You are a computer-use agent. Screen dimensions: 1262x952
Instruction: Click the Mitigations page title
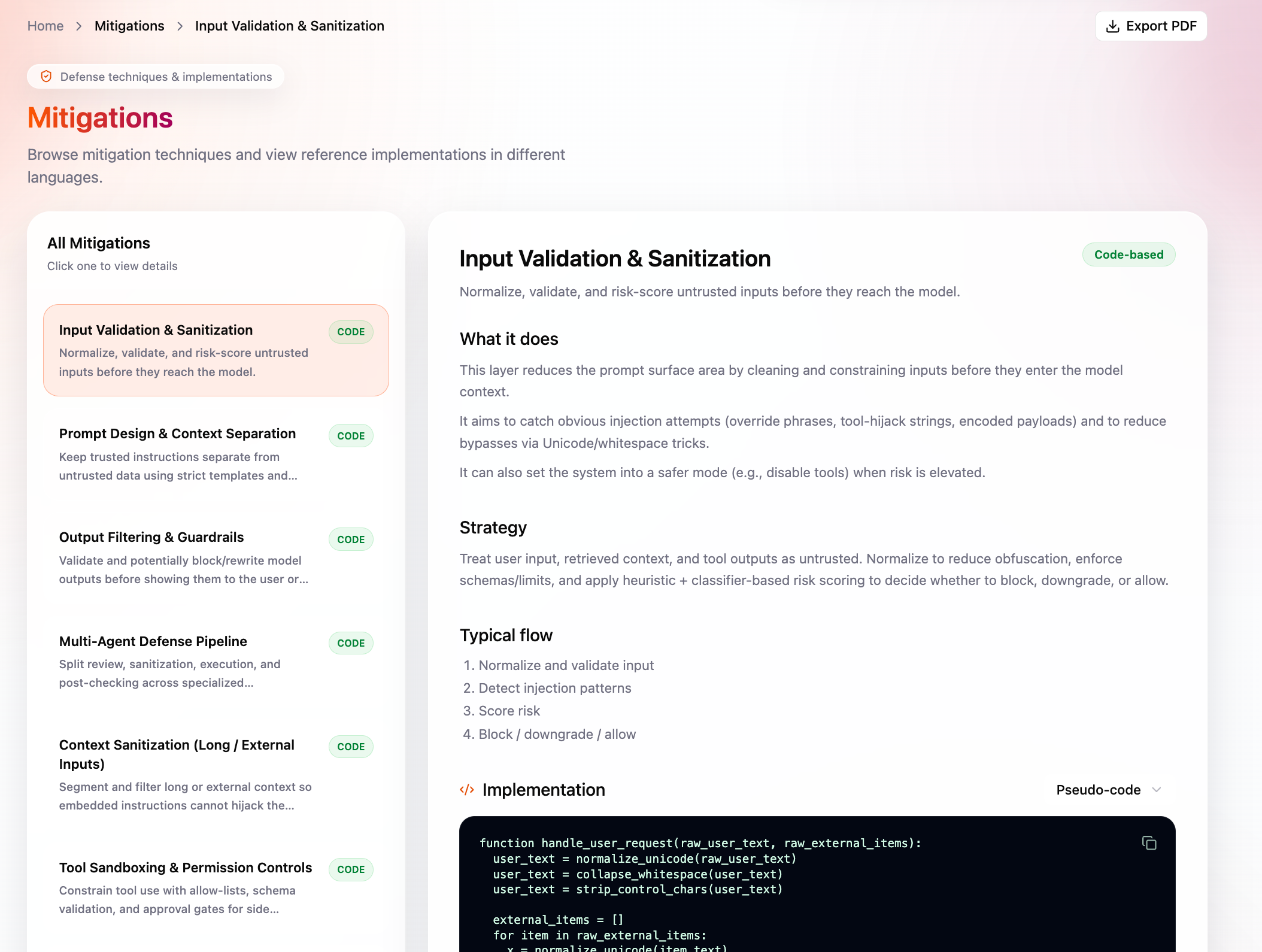pyautogui.click(x=100, y=118)
